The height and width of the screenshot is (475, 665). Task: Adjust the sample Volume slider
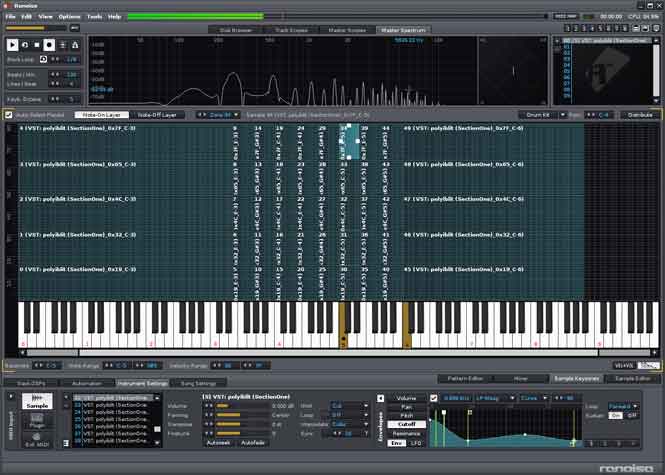point(243,406)
